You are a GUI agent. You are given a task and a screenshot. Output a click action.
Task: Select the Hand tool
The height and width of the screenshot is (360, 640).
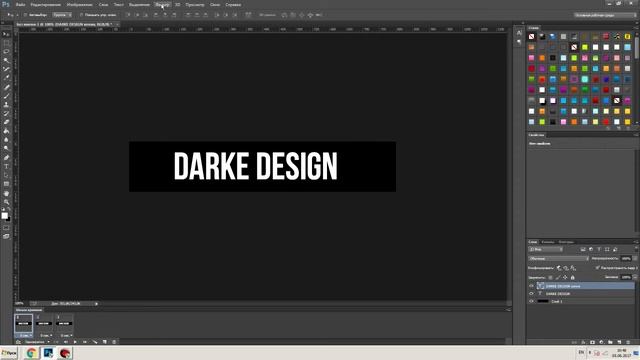[6, 193]
